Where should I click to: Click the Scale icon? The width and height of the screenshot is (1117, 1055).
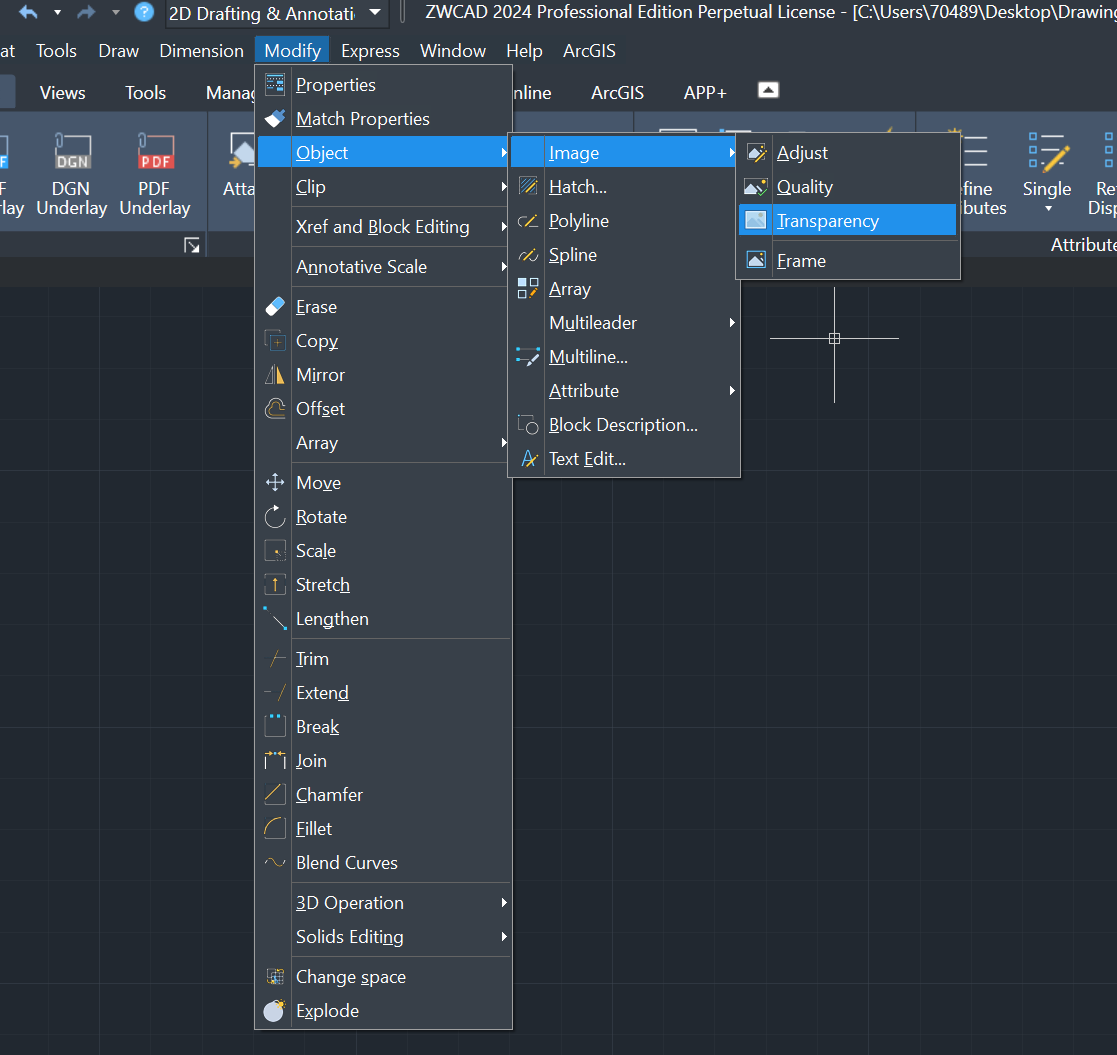coord(275,551)
